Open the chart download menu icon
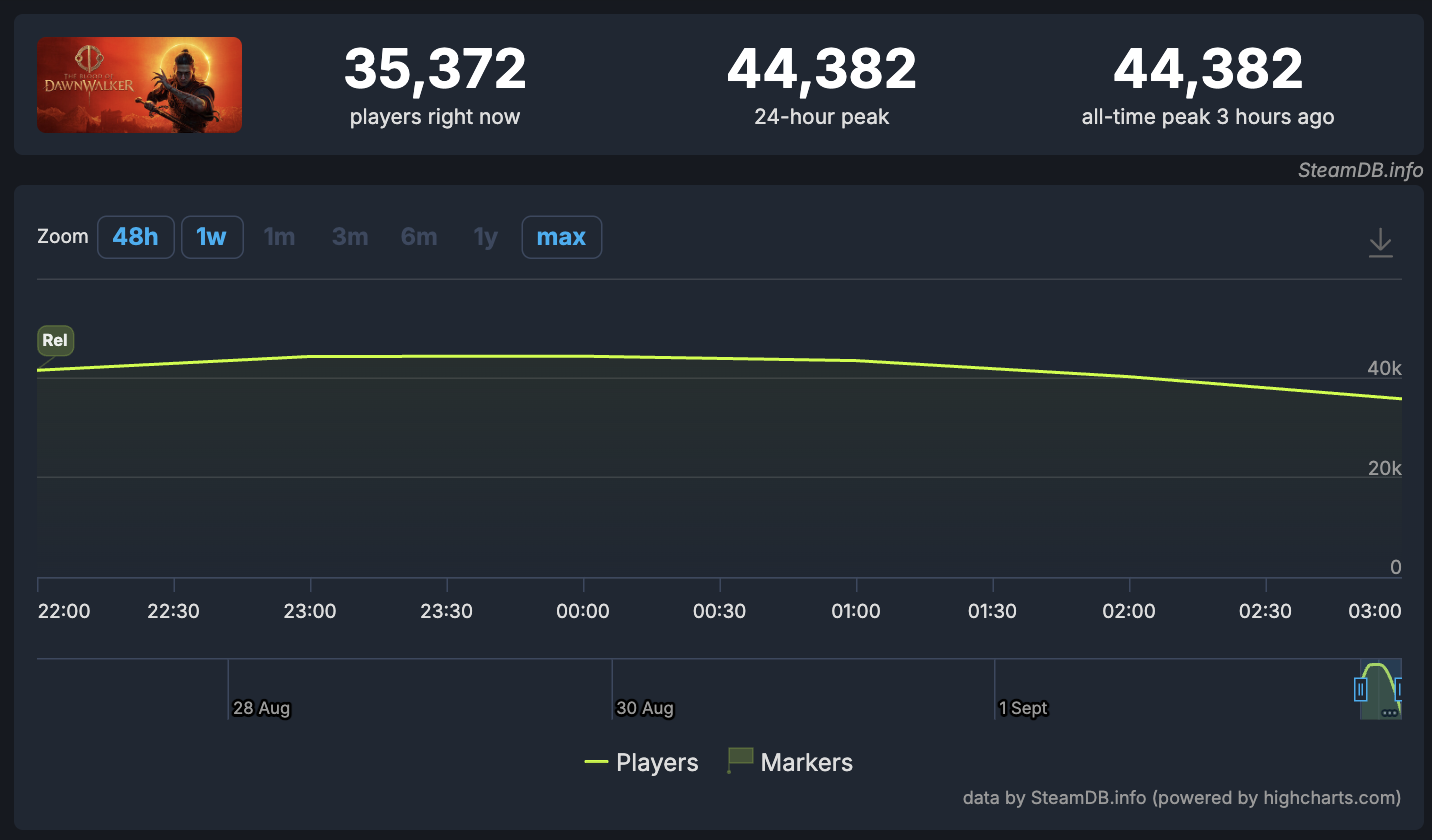 [1380, 242]
